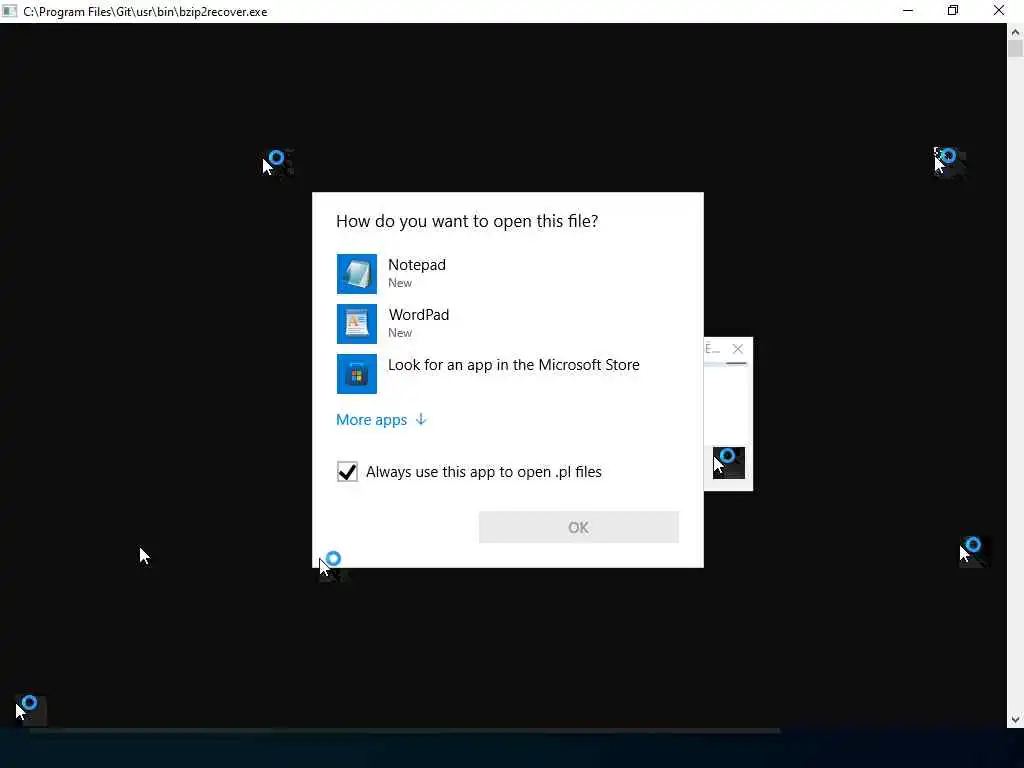Viewport: 1024px width, 768px height.
Task: Restore down the bzip2recover.exe window
Action: pyautogui.click(x=953, y=11)
